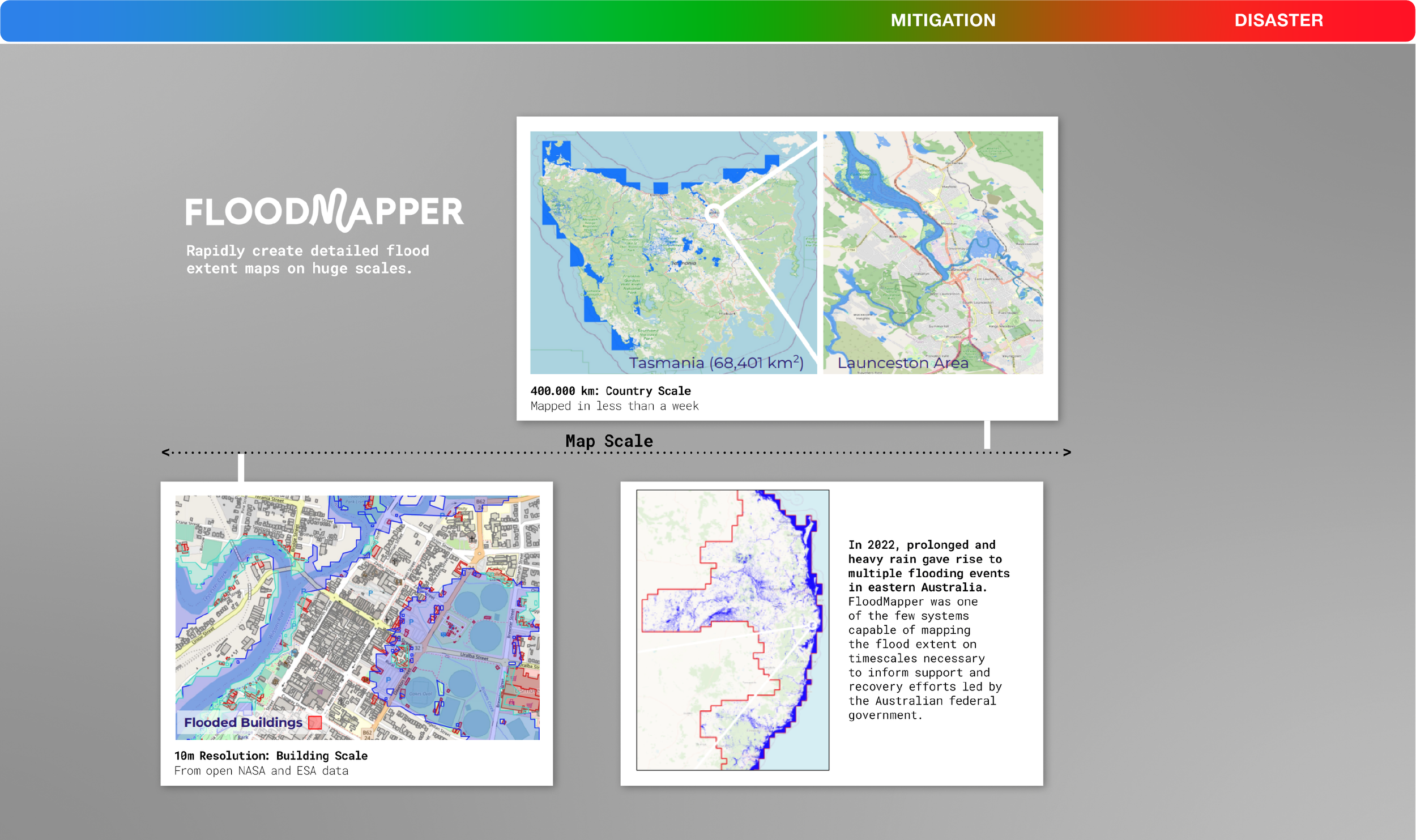Viewport: 1416px width, 840px height.
Task: Select '400.000 km: Country Scale' caption
Action: point(611,391)
